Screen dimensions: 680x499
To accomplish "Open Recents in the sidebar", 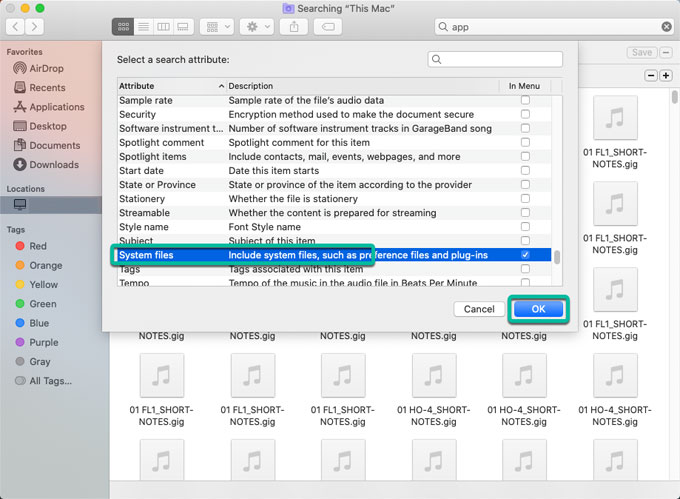I will tap(47, 88).
